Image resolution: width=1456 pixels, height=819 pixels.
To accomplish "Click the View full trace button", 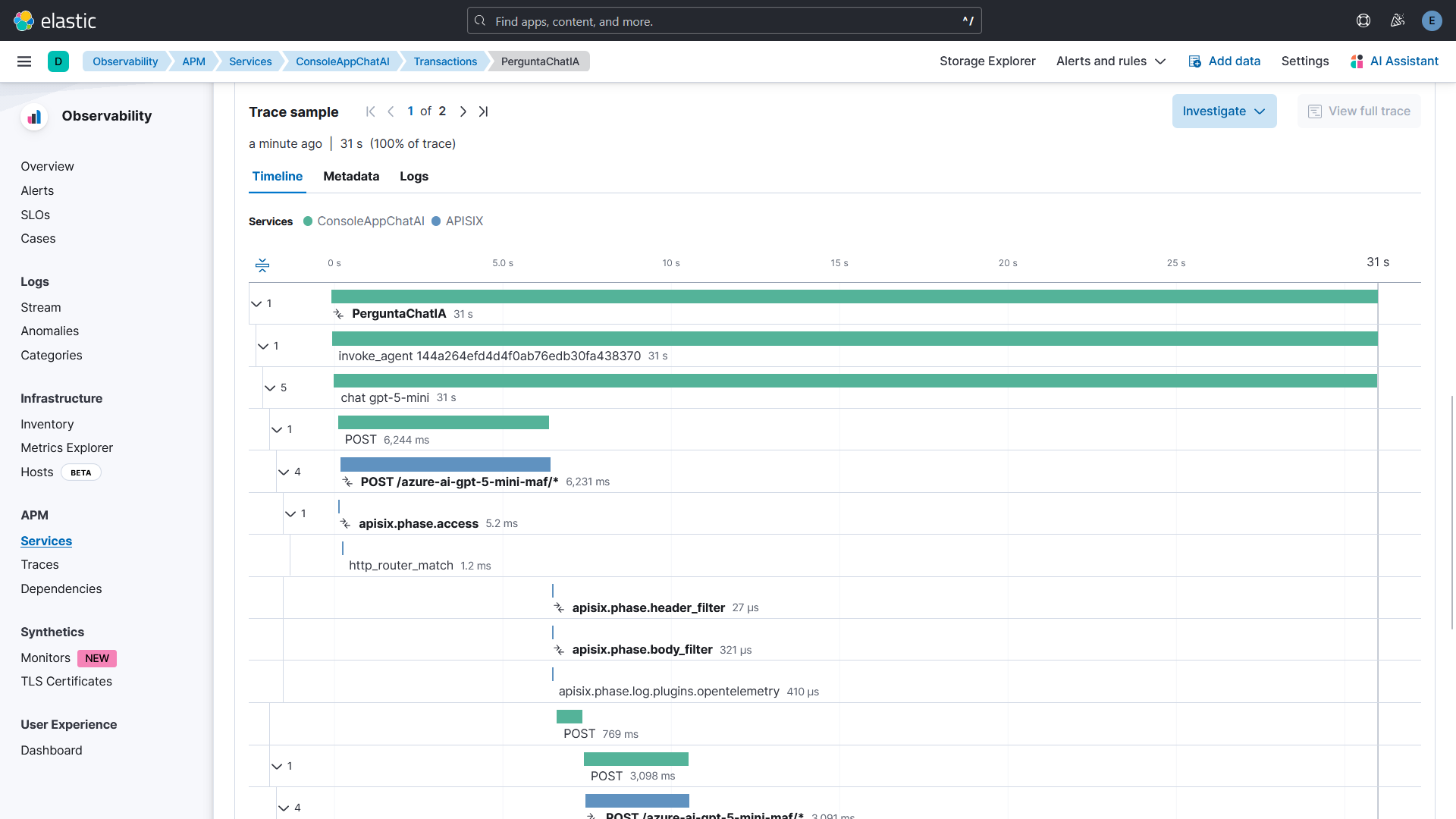I will tap(1359, 111).
